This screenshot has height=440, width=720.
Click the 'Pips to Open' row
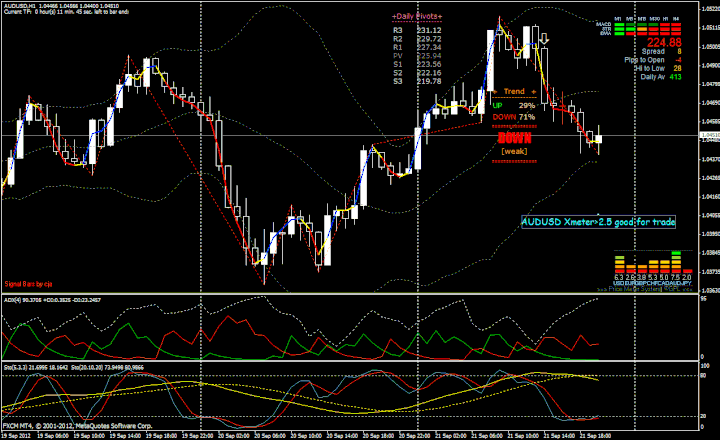pos(652,60)
